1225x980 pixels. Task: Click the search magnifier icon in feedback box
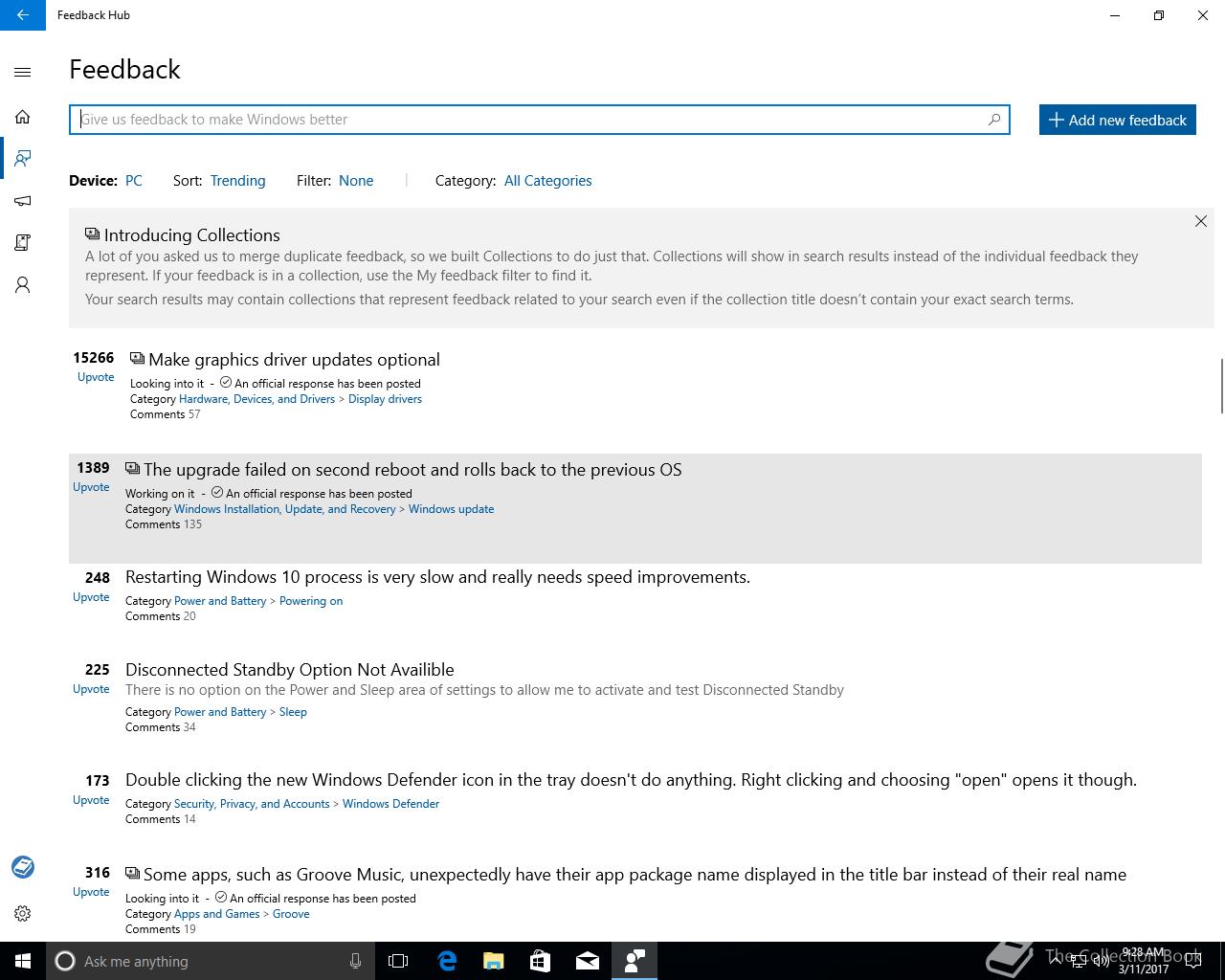tap(994, 120)
